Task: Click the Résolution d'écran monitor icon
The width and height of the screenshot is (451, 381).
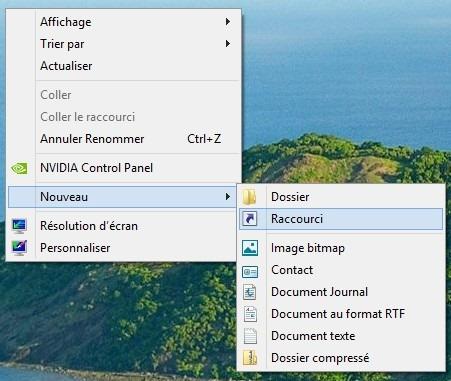Action: tap(19, 226)
